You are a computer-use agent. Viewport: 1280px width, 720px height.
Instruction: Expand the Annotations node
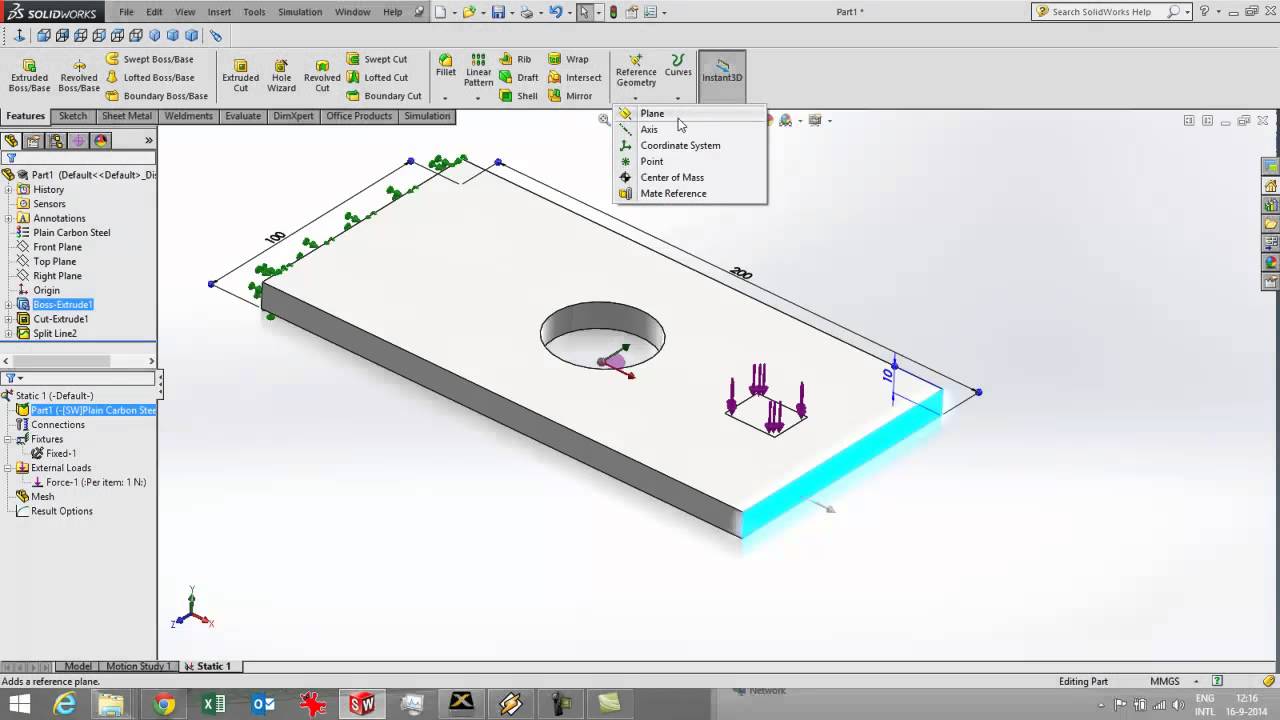[x=9, y=218]
